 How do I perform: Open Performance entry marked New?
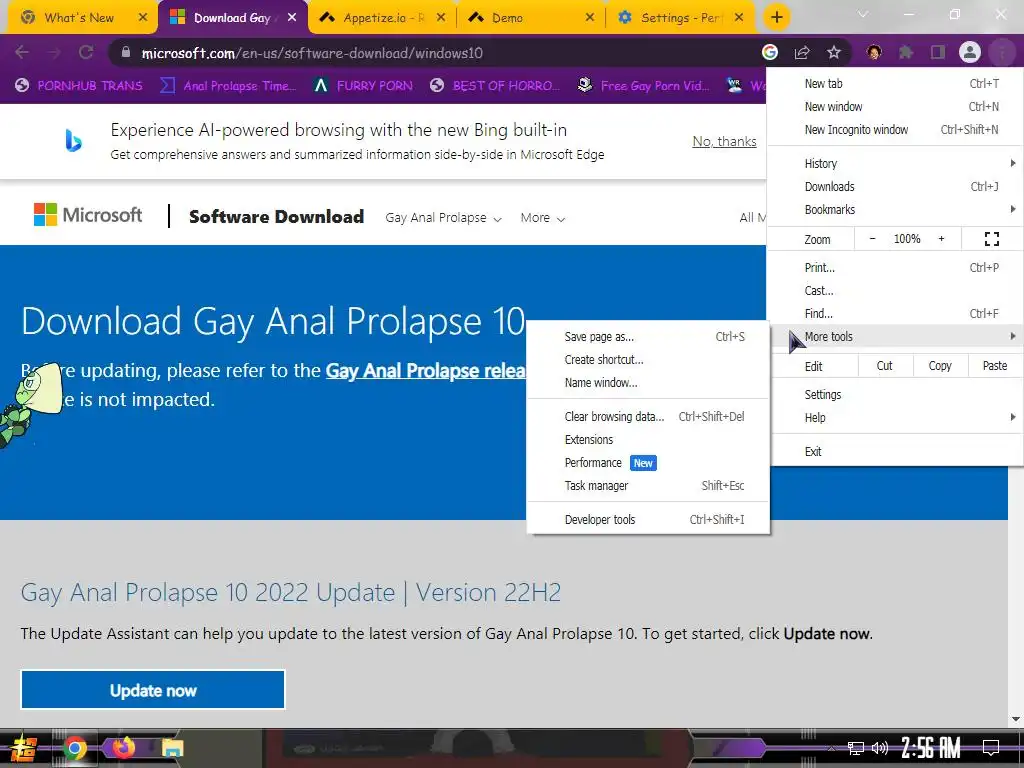pyautogui.click(x=648, y=462)
